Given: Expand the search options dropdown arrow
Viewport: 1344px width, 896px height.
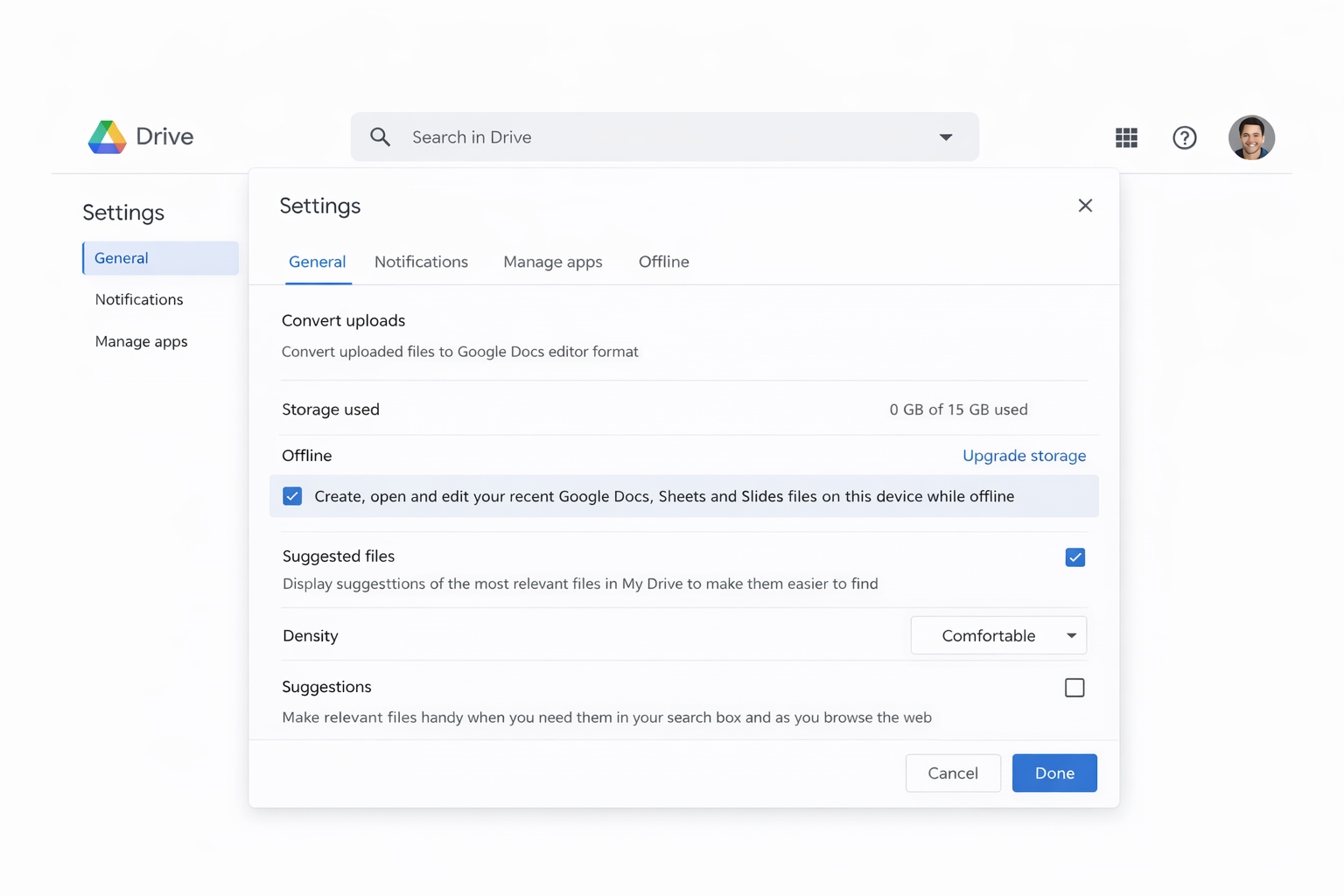Looking at the screenshot, I should pyautogui.click(x=946, y=137).
